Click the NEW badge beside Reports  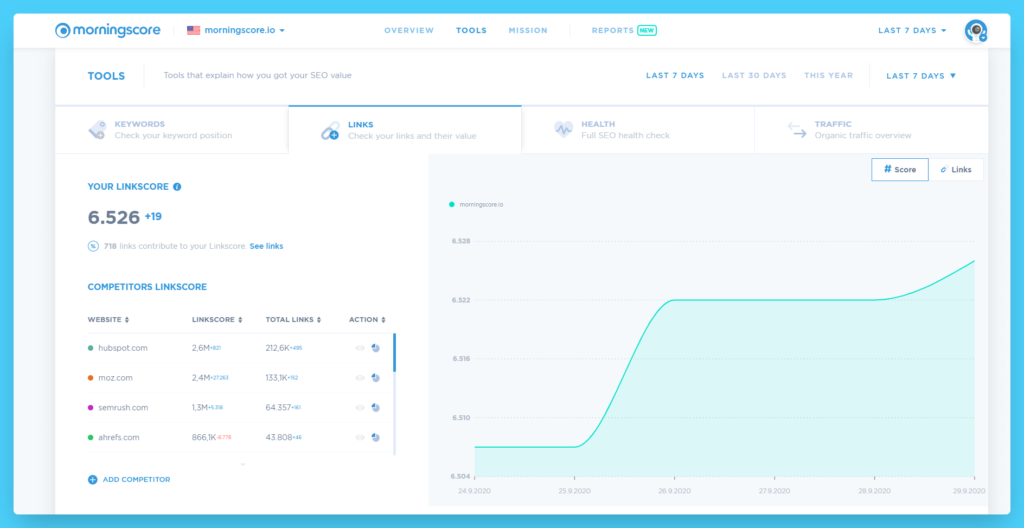pyautogui.click(x=647, y=30)
